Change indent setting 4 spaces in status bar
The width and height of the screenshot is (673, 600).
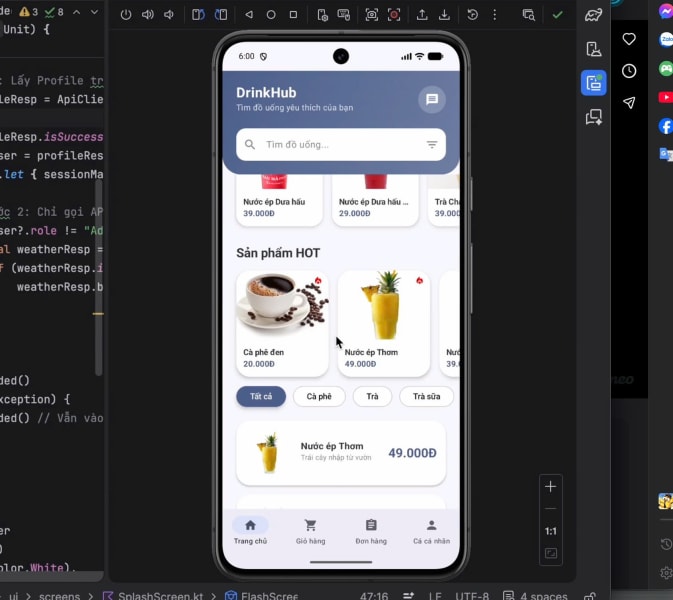point(543,596)
